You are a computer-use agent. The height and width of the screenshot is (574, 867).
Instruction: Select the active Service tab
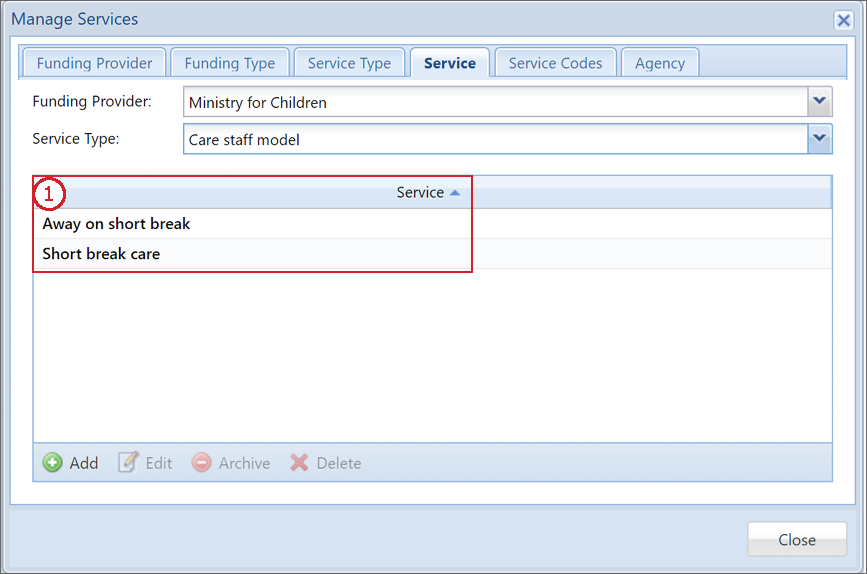450,63
